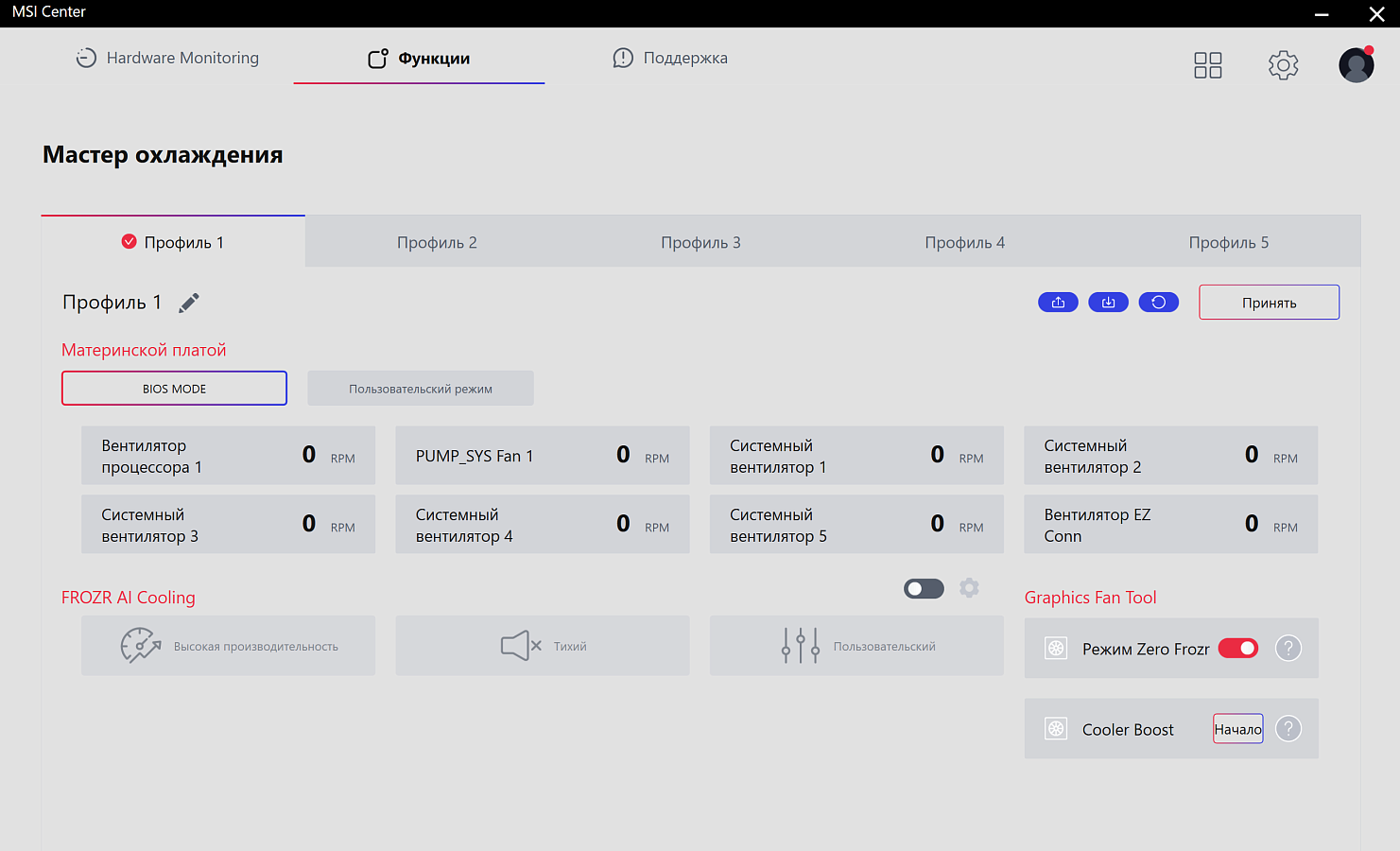Select the Профиль 4 tab
Screen dimensions: 1400x851
coord(964,242)
